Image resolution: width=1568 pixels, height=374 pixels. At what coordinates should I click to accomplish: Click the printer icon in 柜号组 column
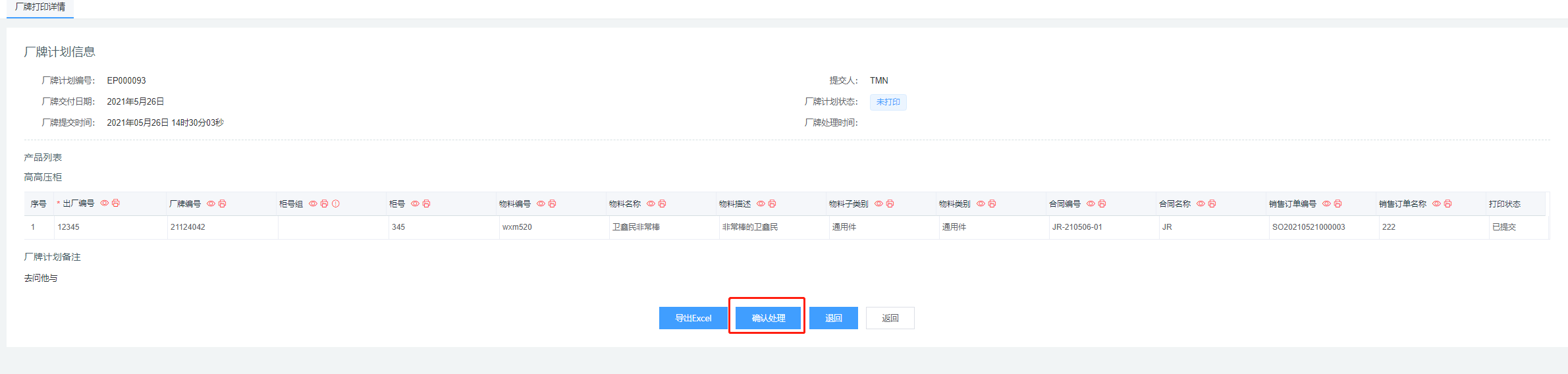[x=325, y=204]
